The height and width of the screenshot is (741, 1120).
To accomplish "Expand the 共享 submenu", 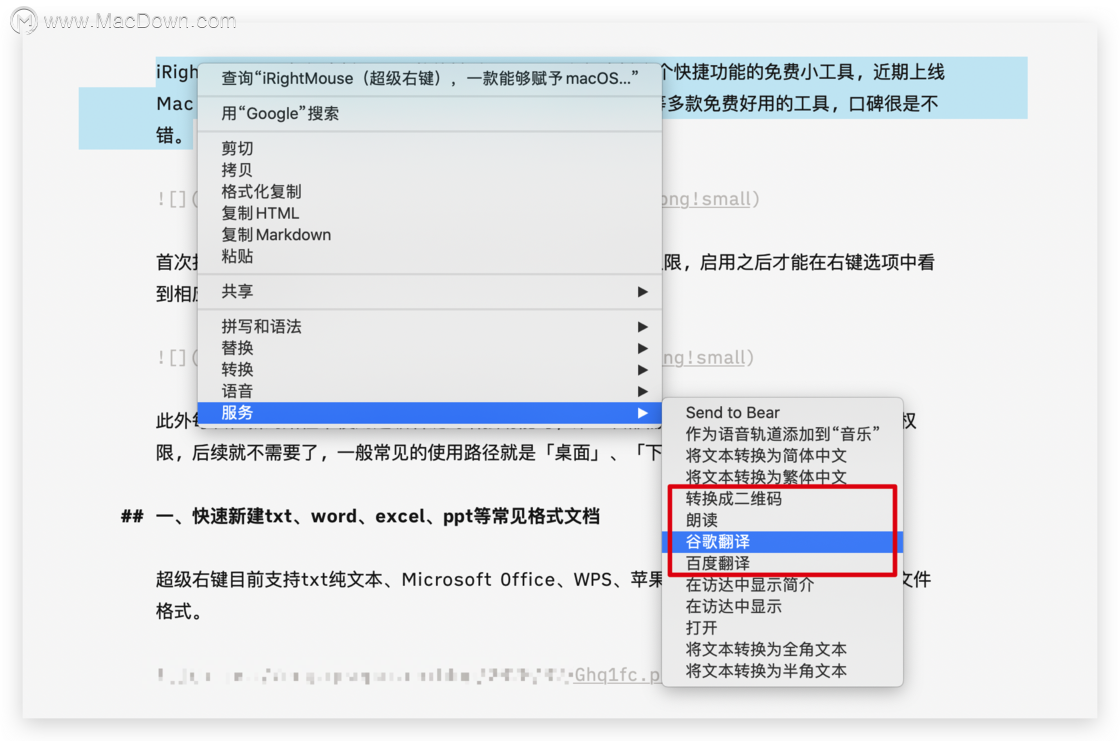I will tap(429, 292).
